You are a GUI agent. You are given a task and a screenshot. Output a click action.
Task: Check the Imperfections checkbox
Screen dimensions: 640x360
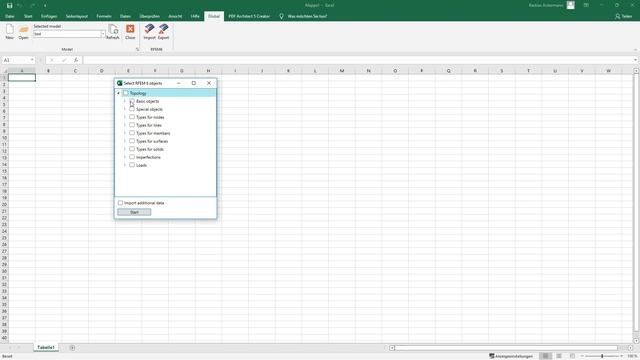132,157
